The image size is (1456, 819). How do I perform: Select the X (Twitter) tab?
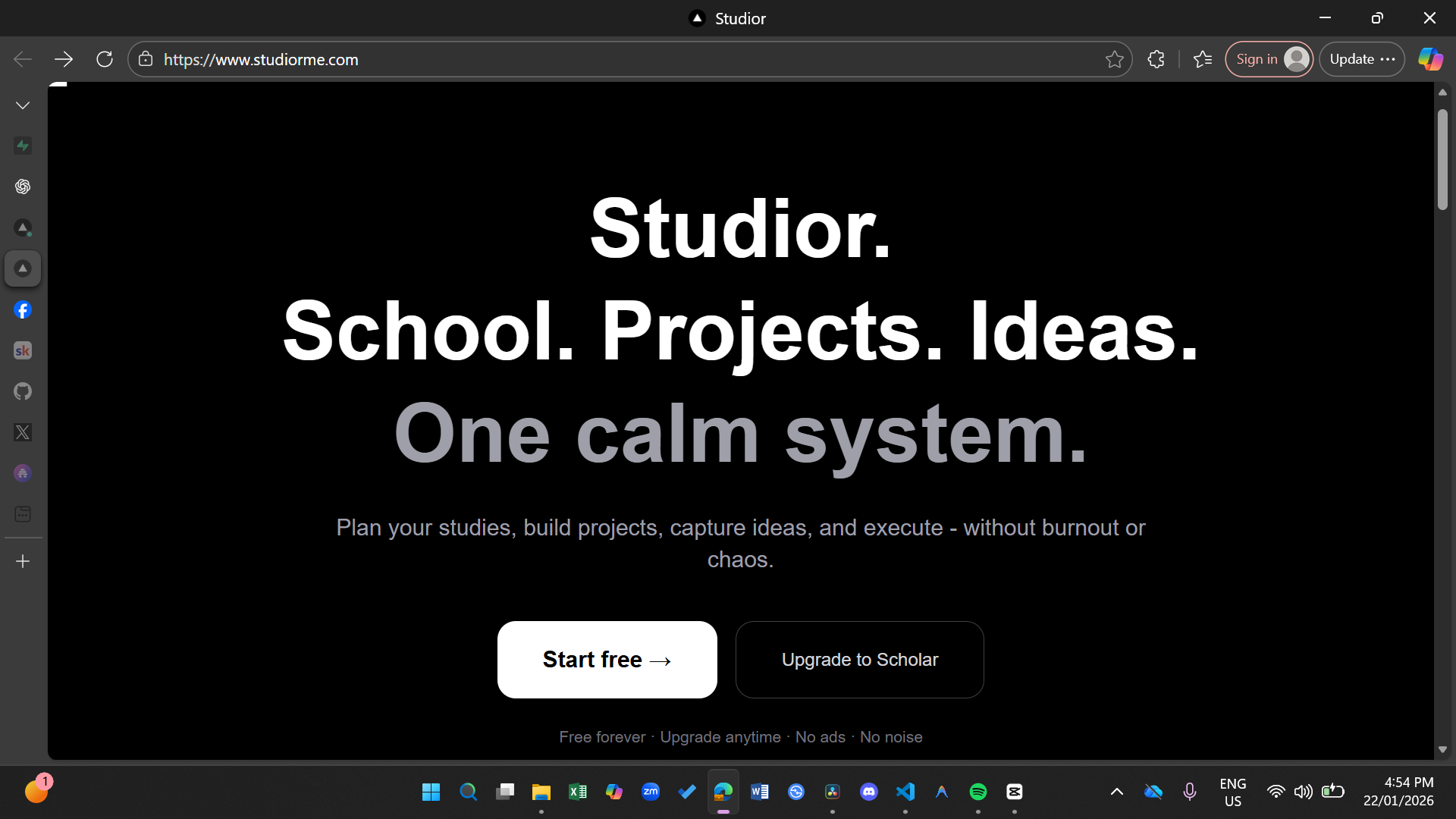coord(23,432)
